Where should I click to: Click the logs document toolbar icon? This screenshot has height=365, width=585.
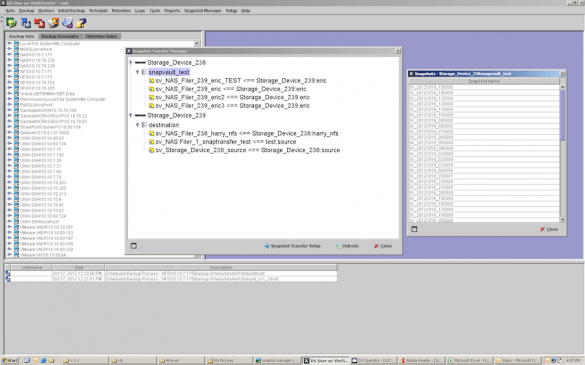click(67, 23)
